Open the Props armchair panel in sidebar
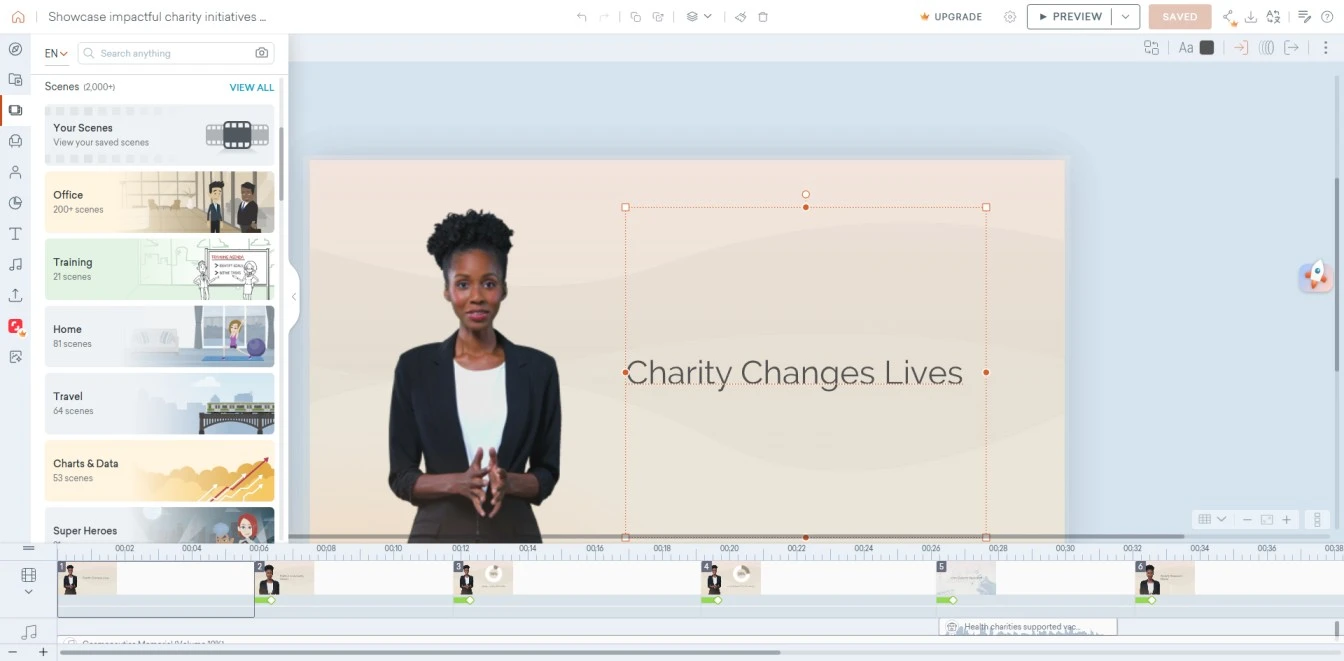 [x=15, y=141]
